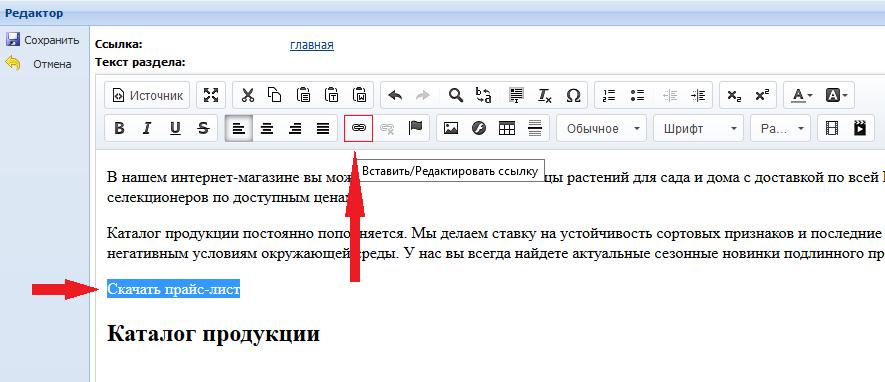Viewport: 885px width, 382px height.
Task: Insert Flash object icon
Action: coord(479,129)
